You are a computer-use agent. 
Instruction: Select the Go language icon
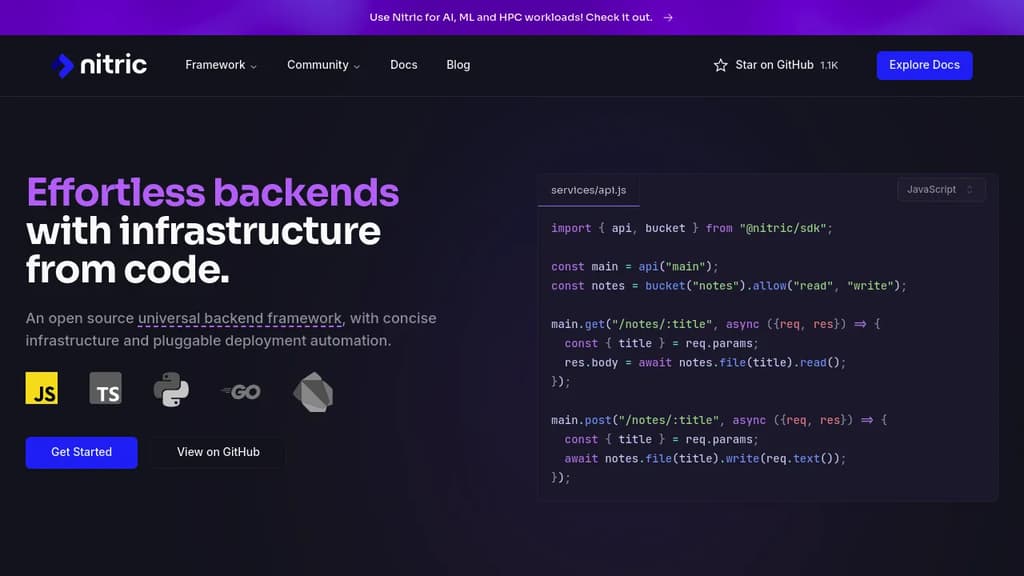[238, 388]
